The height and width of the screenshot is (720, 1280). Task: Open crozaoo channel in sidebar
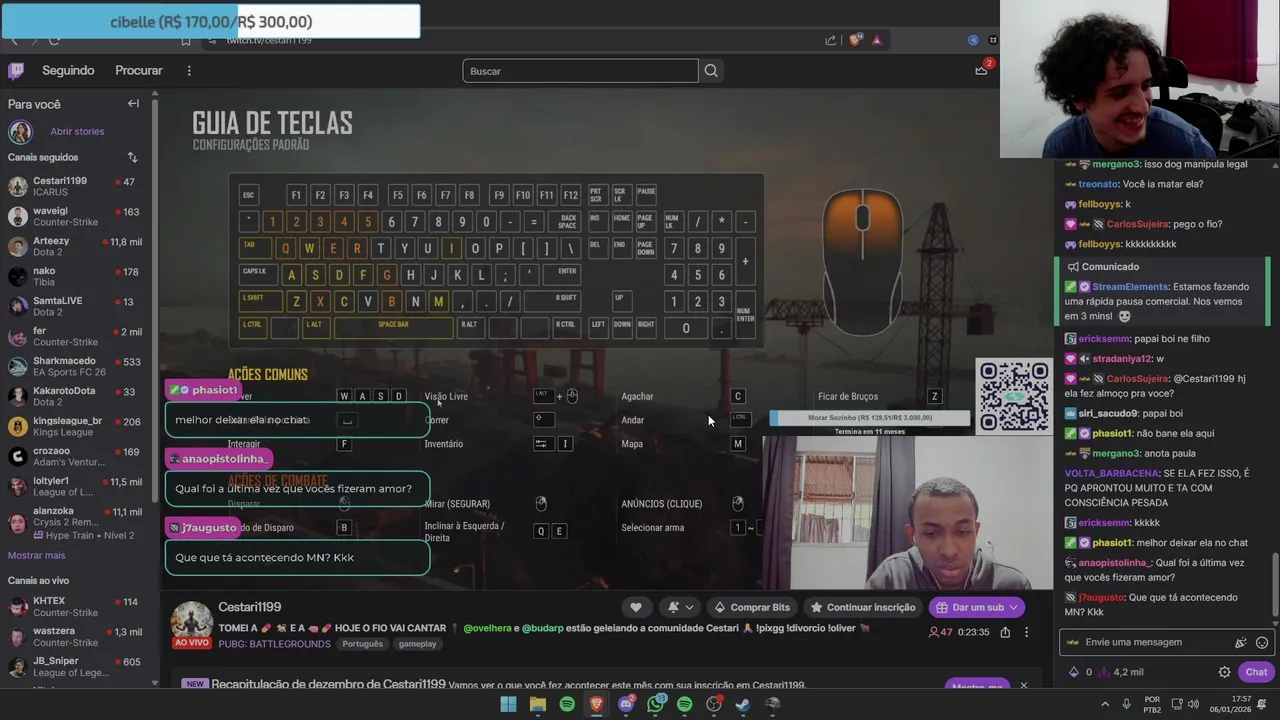tap(76, 456)
